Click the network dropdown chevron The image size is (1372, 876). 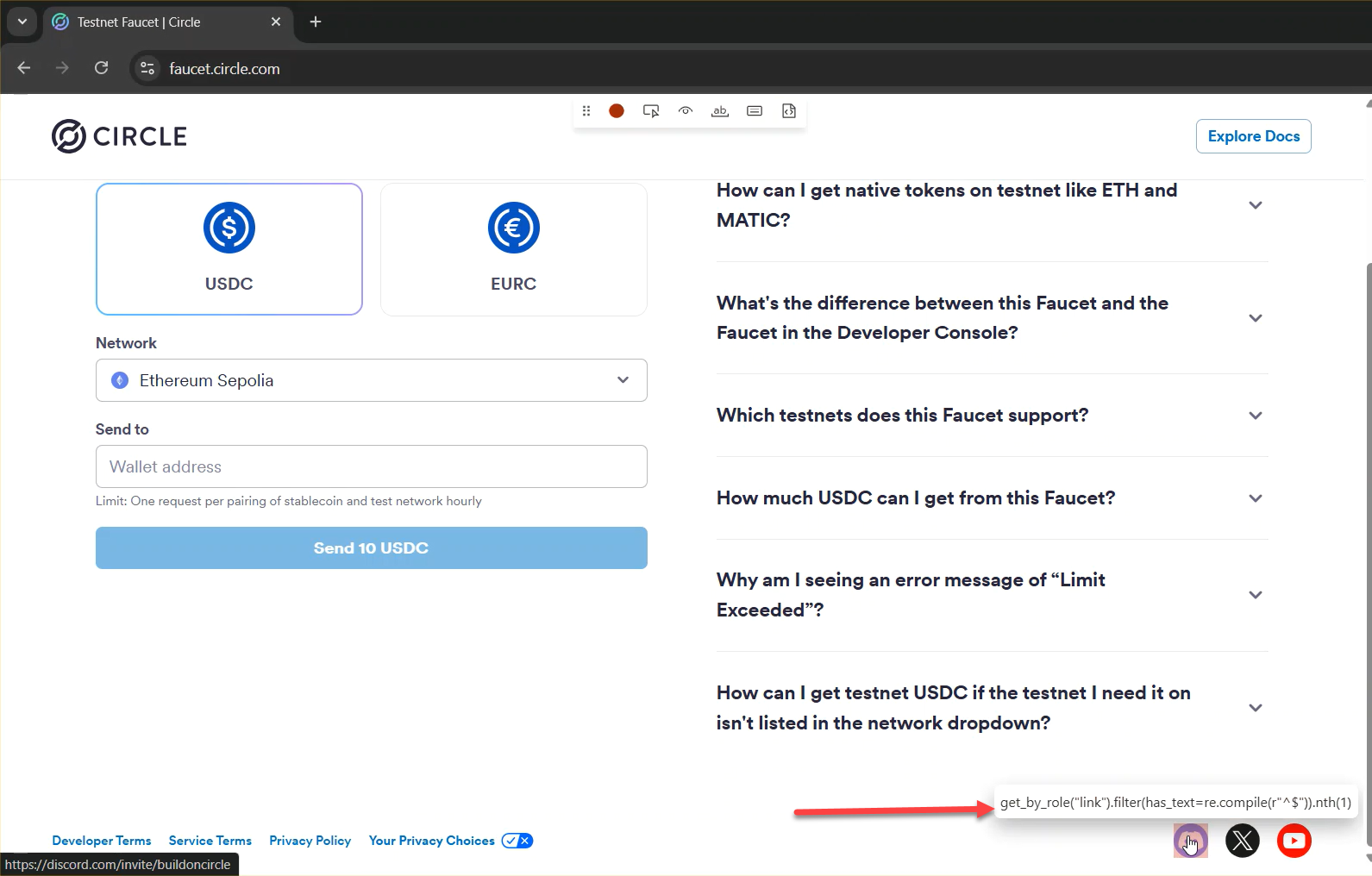coord(623,380)
